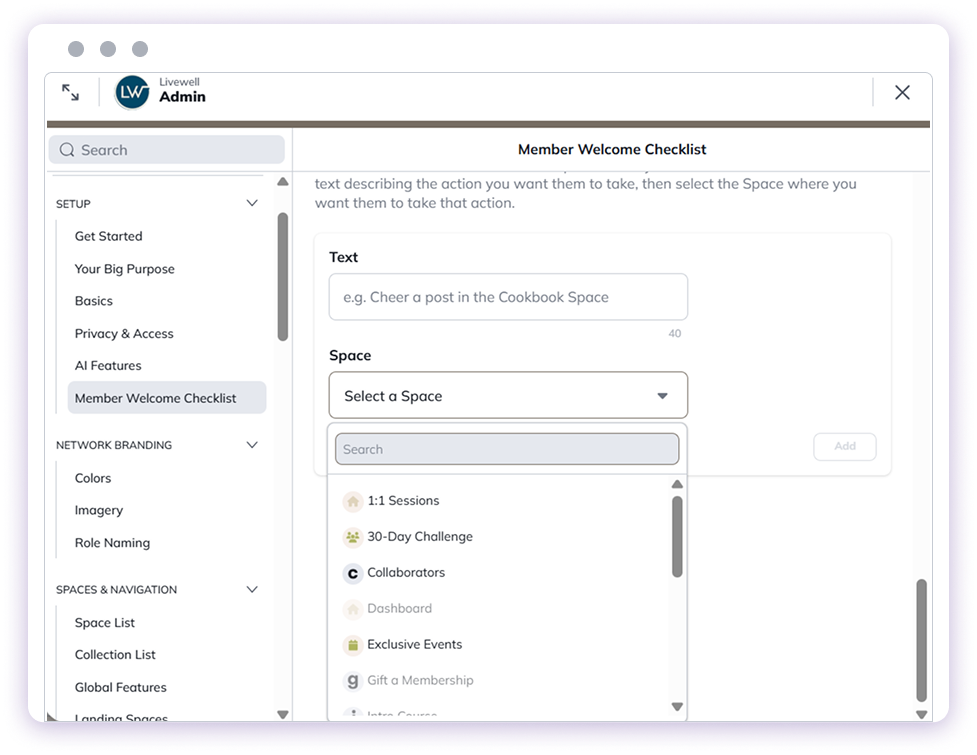This screenshot has width=977, height=755.
Task: Click the Livewell LW logo
Action: 129,92
